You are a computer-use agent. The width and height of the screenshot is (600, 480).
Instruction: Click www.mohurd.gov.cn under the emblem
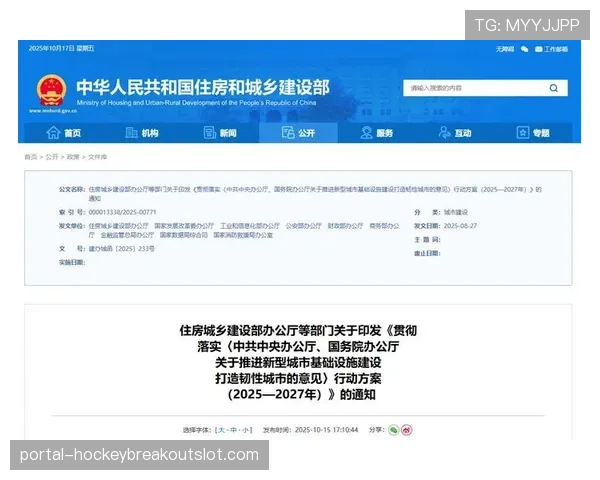53,111
